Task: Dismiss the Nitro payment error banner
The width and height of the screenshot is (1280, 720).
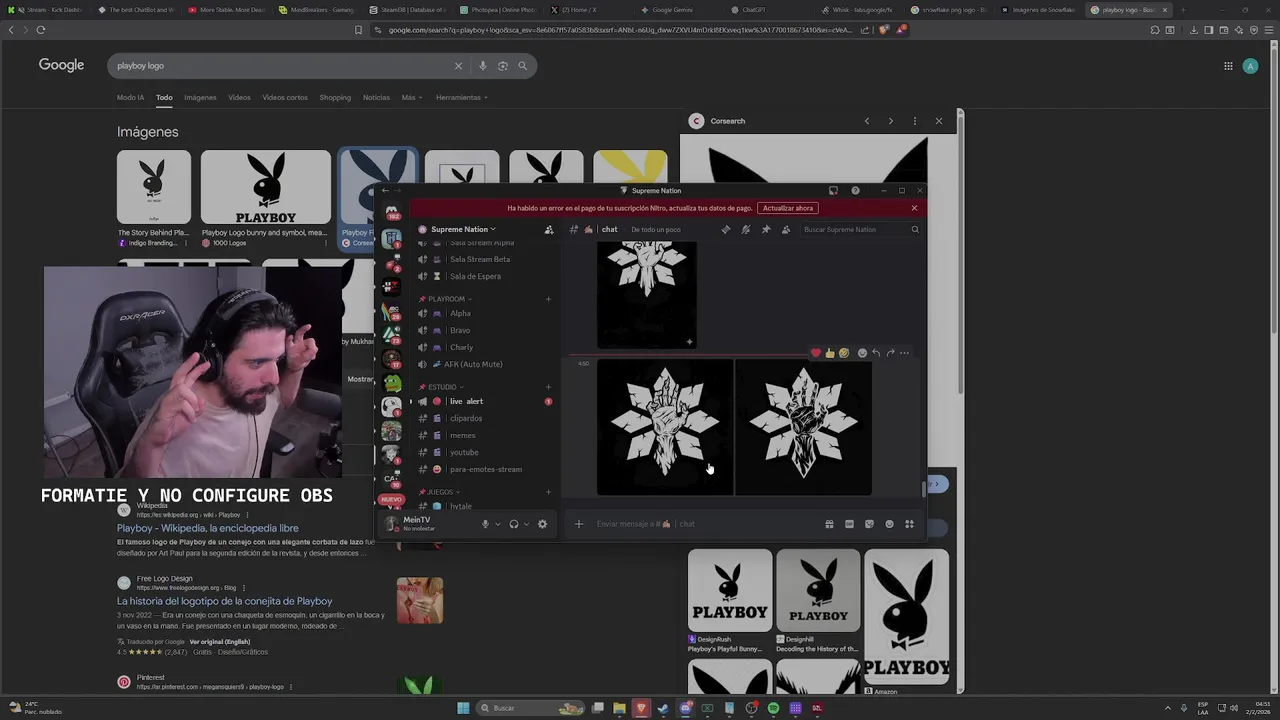Action: (x=914, y=208)
